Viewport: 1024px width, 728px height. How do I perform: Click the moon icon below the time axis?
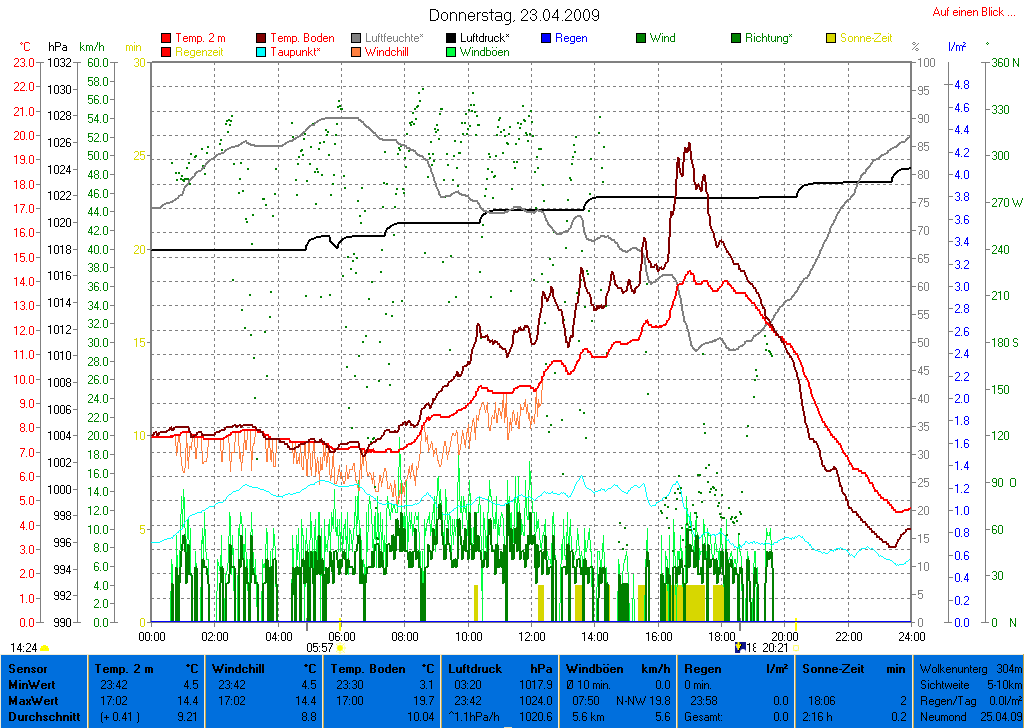[740, 647]
